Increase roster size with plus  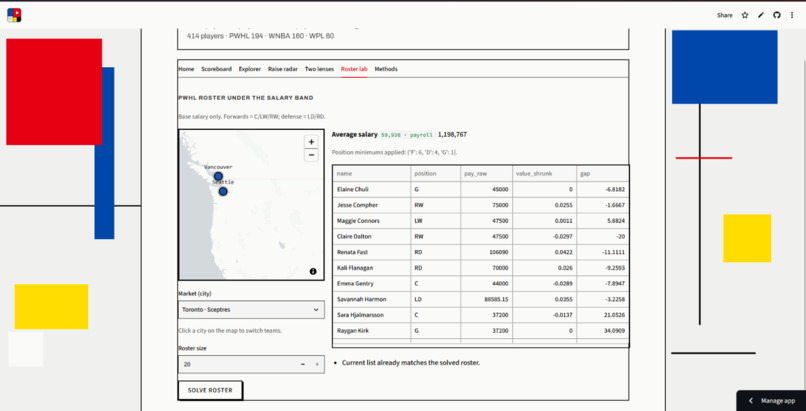tap(317, 364)
